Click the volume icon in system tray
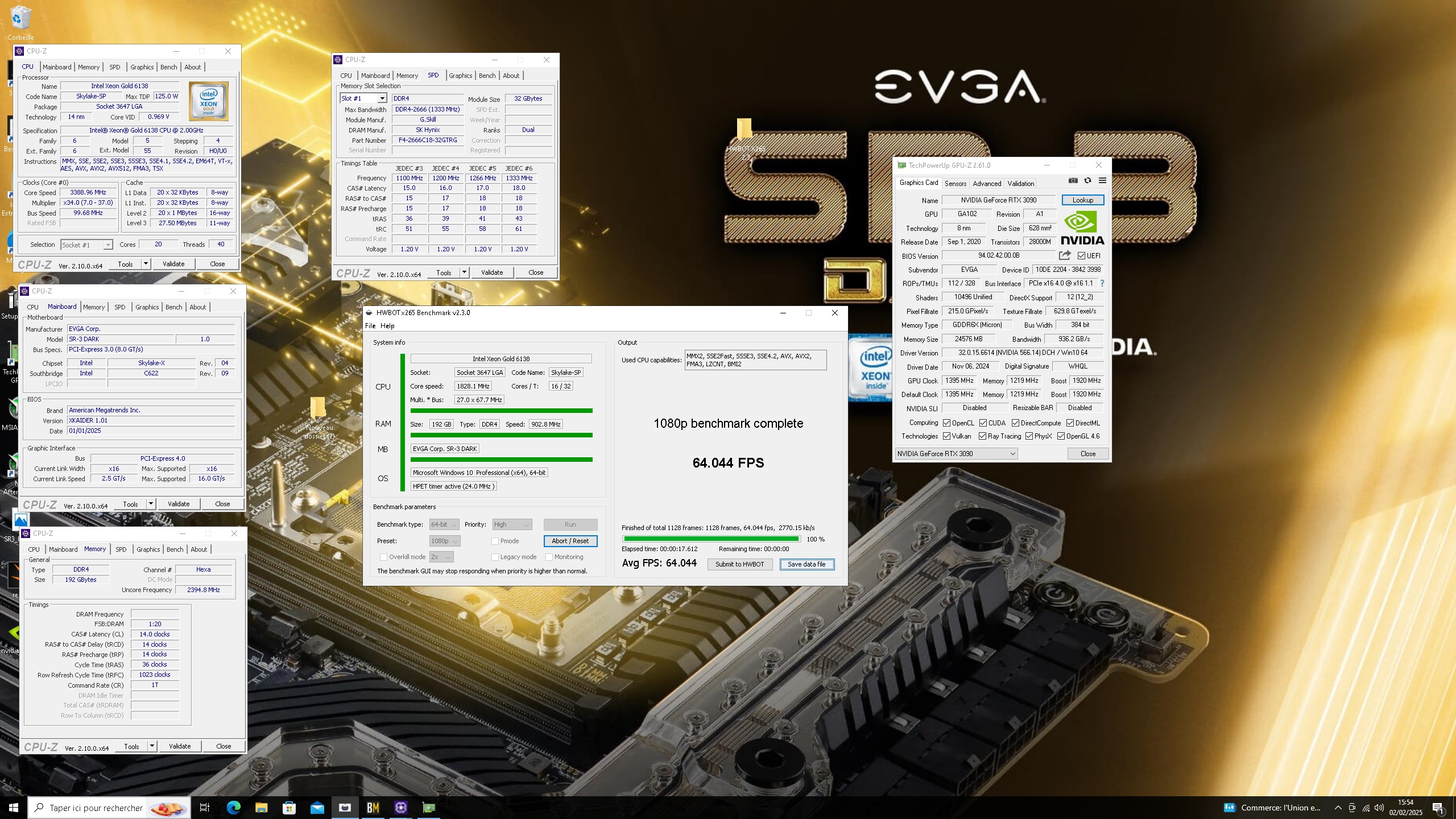Image resolution: width=1456 pixels, height=819 pixels. coord(1379,808)
